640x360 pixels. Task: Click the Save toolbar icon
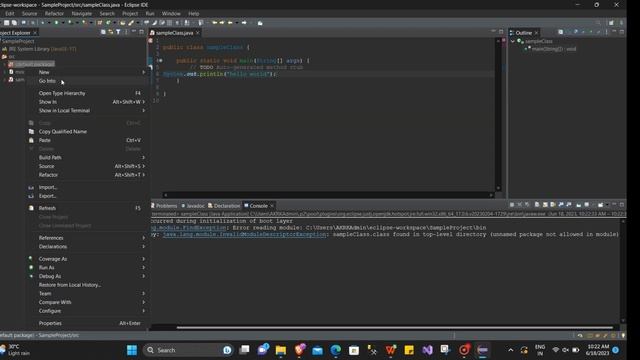[7, 23]
